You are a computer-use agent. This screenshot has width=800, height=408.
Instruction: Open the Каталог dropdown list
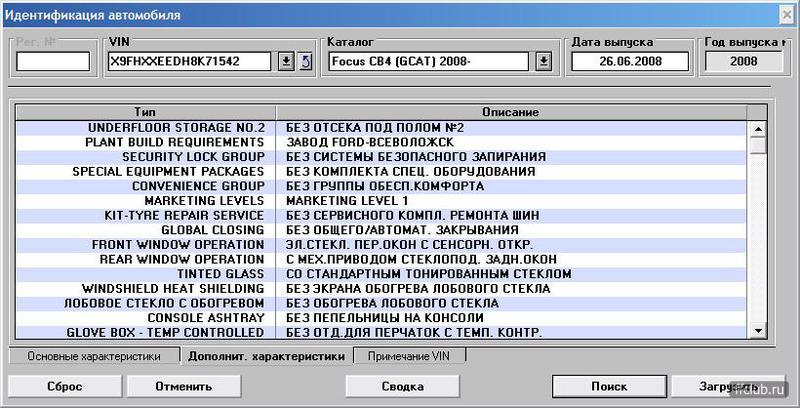pos(544,62)
